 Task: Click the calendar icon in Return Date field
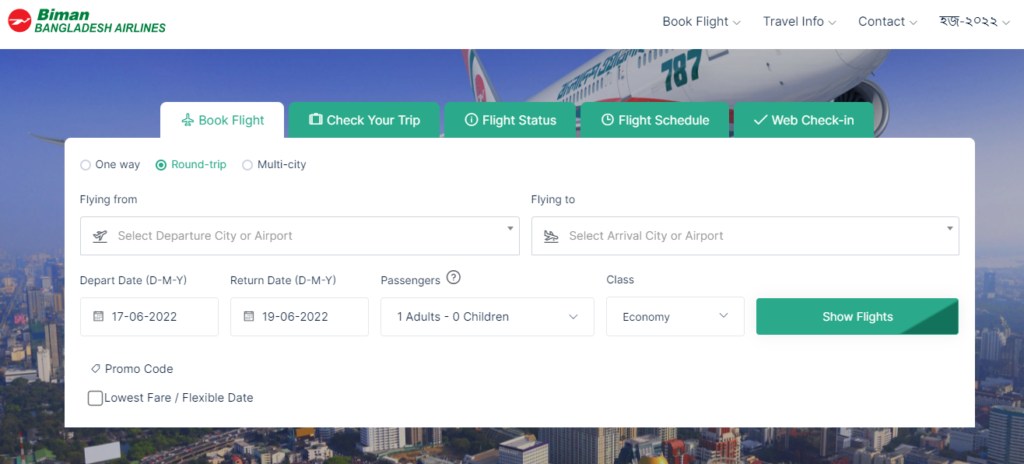click(249, 316)
